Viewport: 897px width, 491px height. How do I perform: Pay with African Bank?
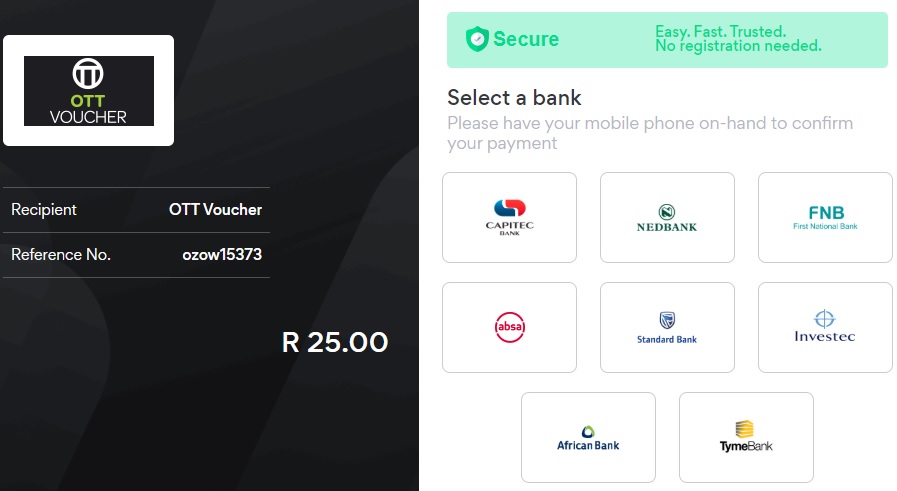pos(588,437)
